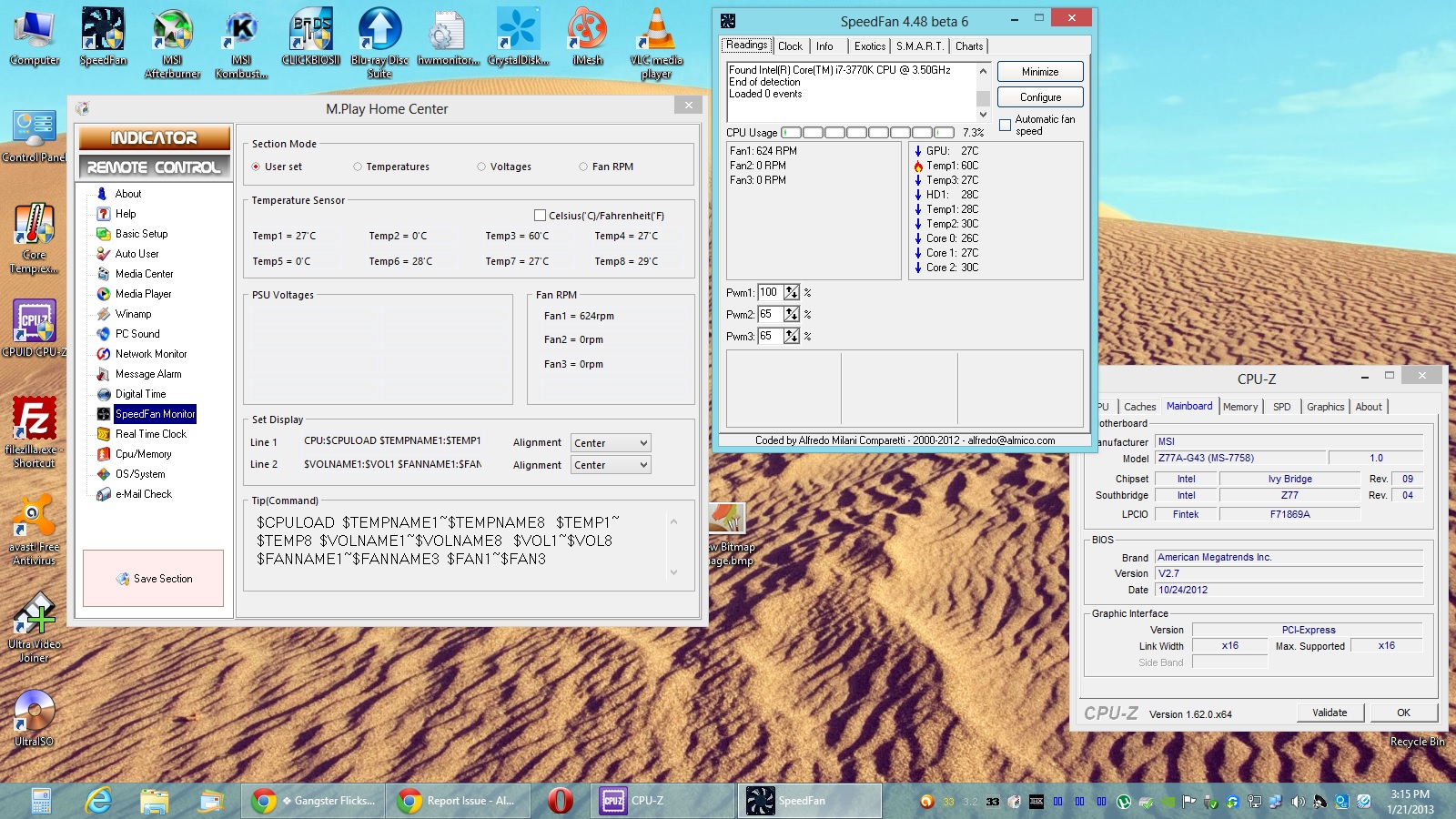This screenshot has height=819, width=1456.
Task: Open Internet Explorer from taskbar
Action: point(98,801)
